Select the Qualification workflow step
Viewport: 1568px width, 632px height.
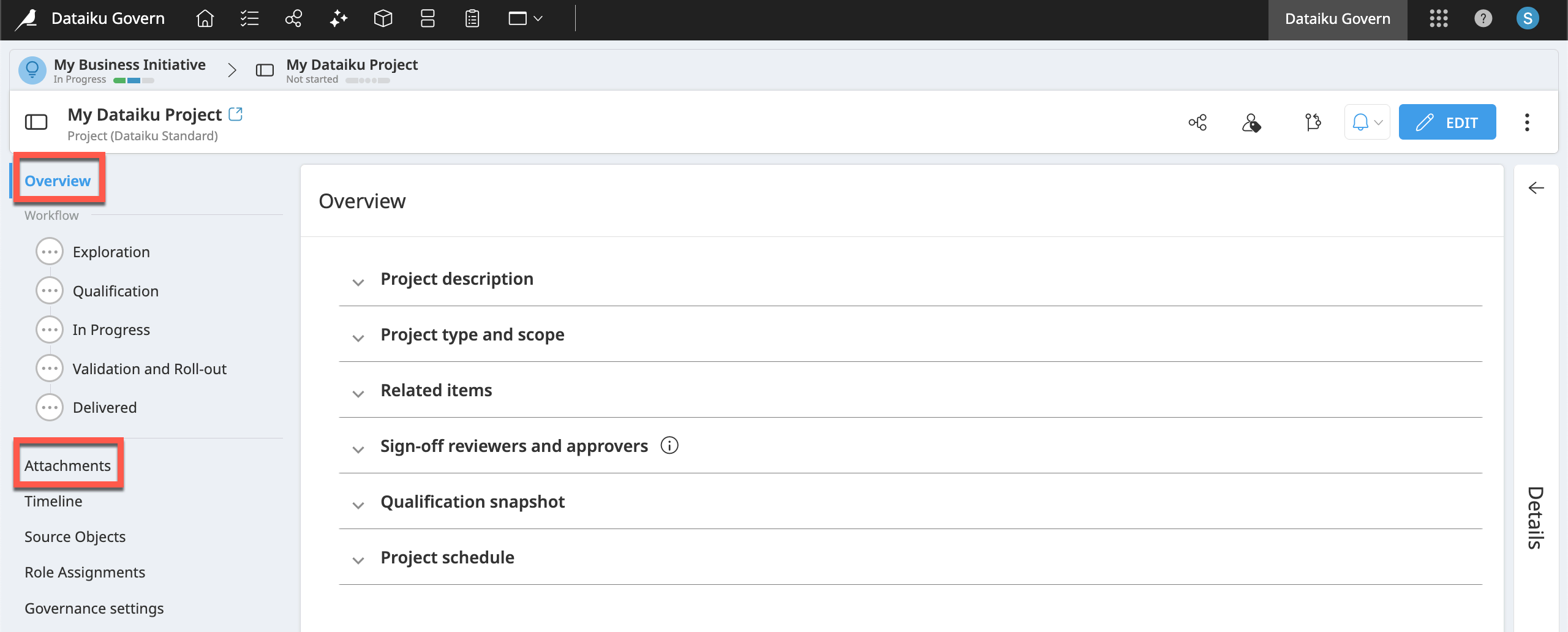116,291
